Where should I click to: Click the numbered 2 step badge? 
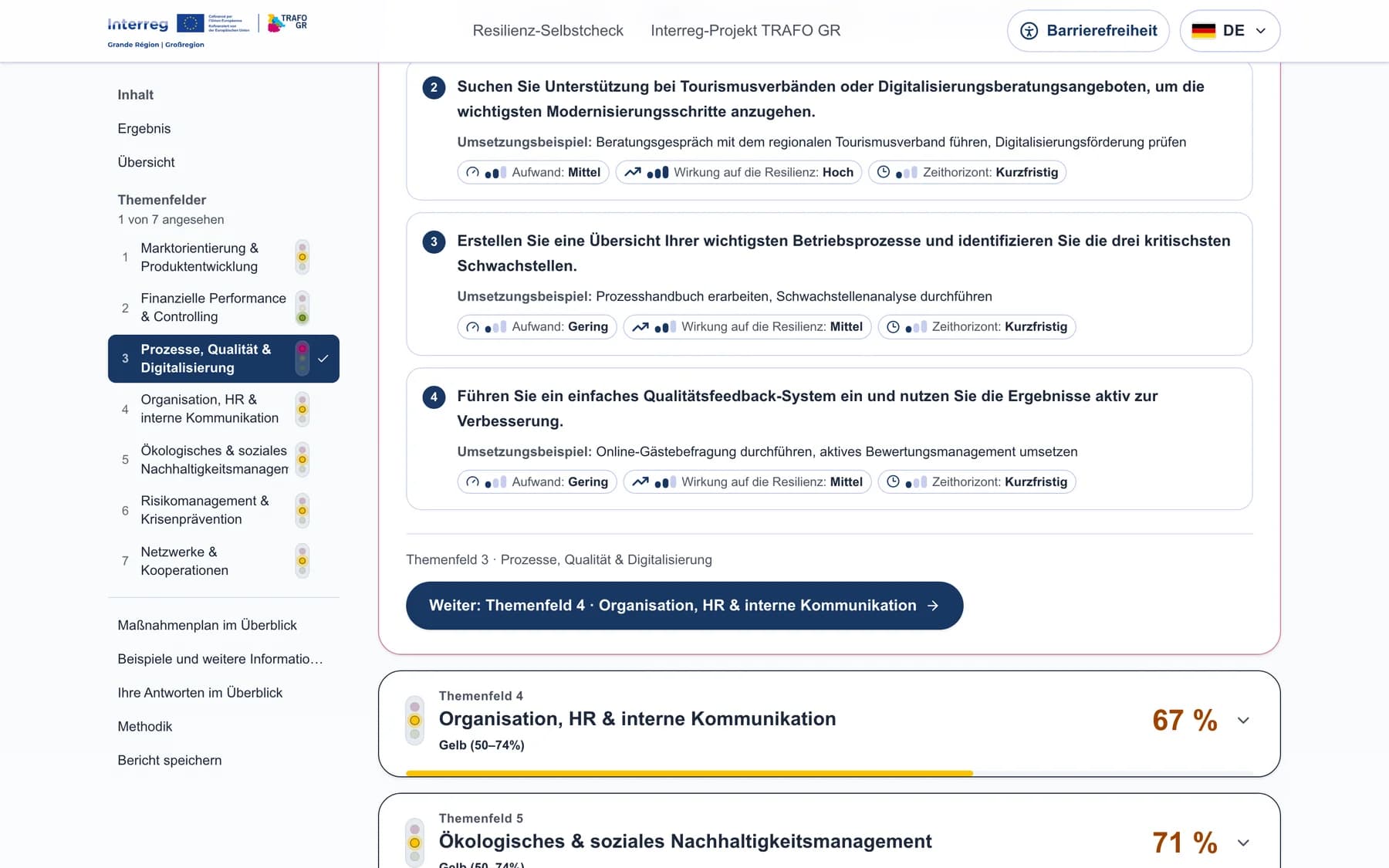tap(434, 87)
